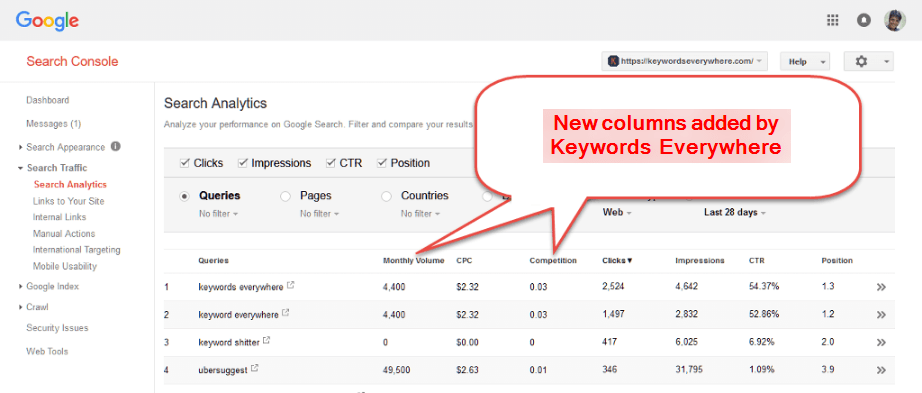Click the $2.63 CPC cell
Screen dimensions: 922x393
[x=466, y=370]
